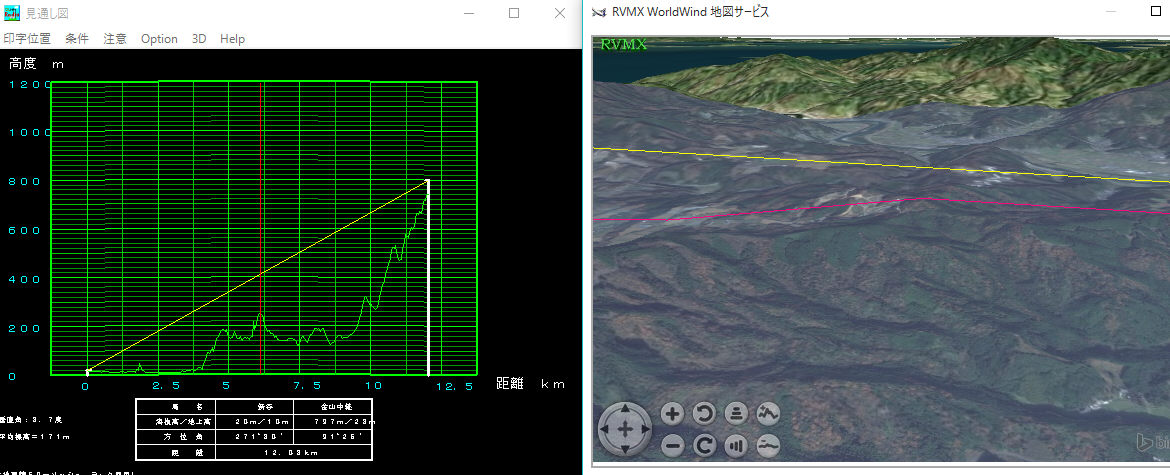Click the zoom in plus button
The height and width of the screenshot is (475, 1170).
673,413
